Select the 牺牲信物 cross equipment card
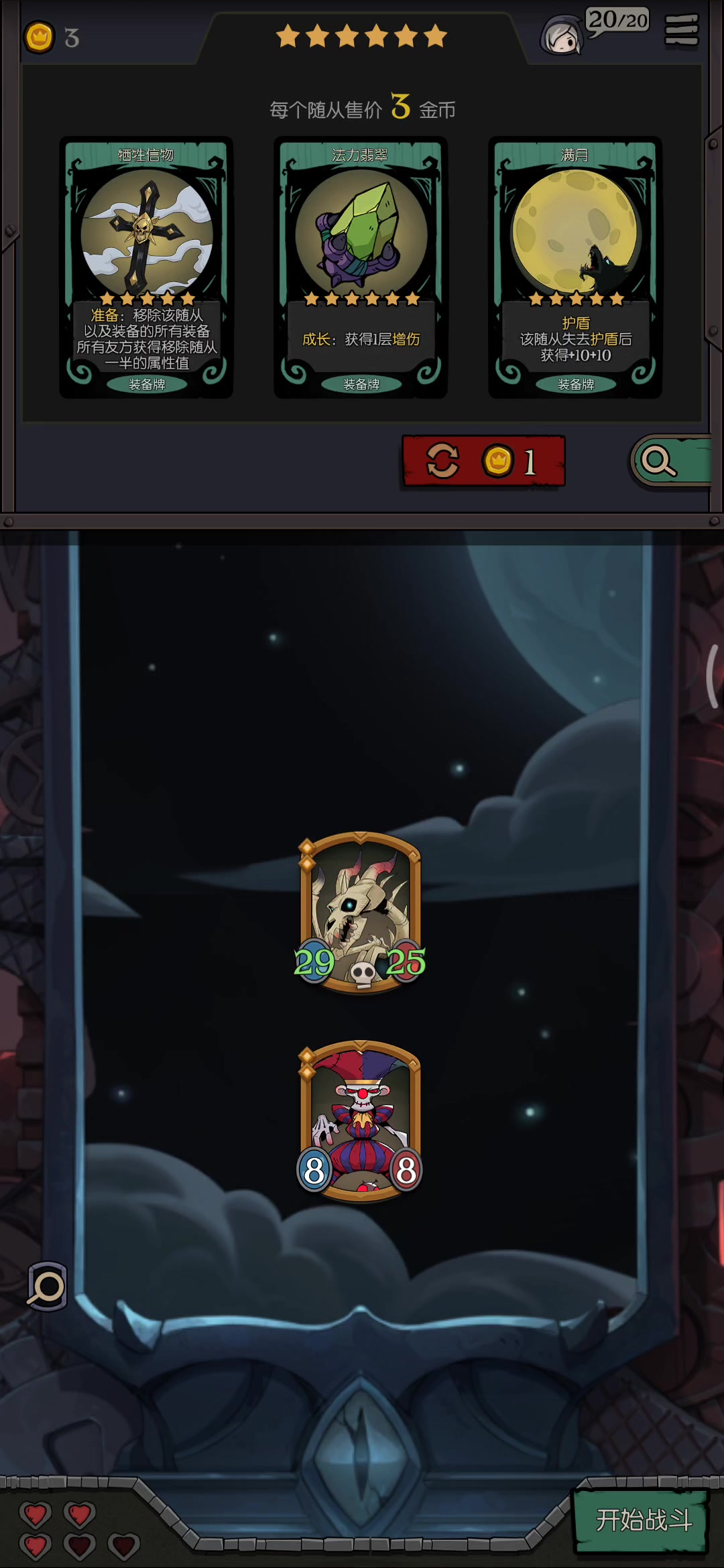This screenshot has height=1568, width=724. pos(146,267)
